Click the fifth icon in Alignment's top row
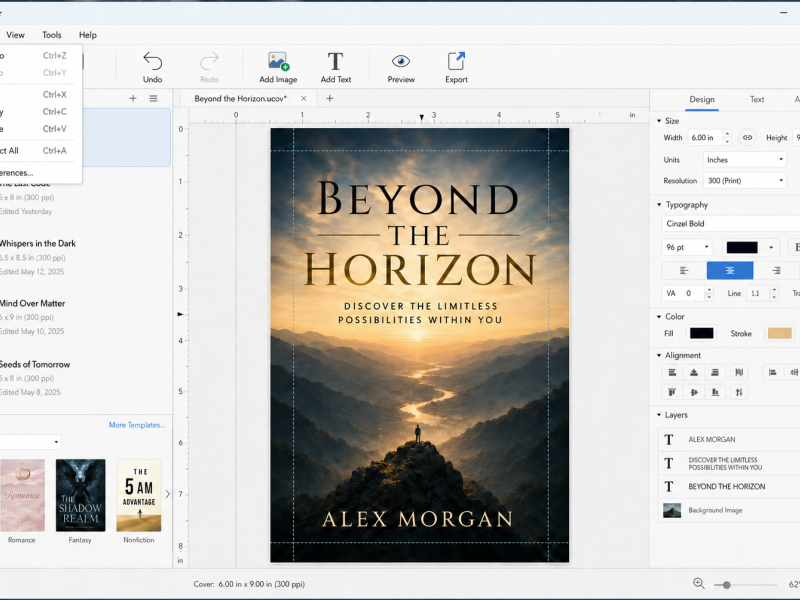 click(x=772, y=372)
